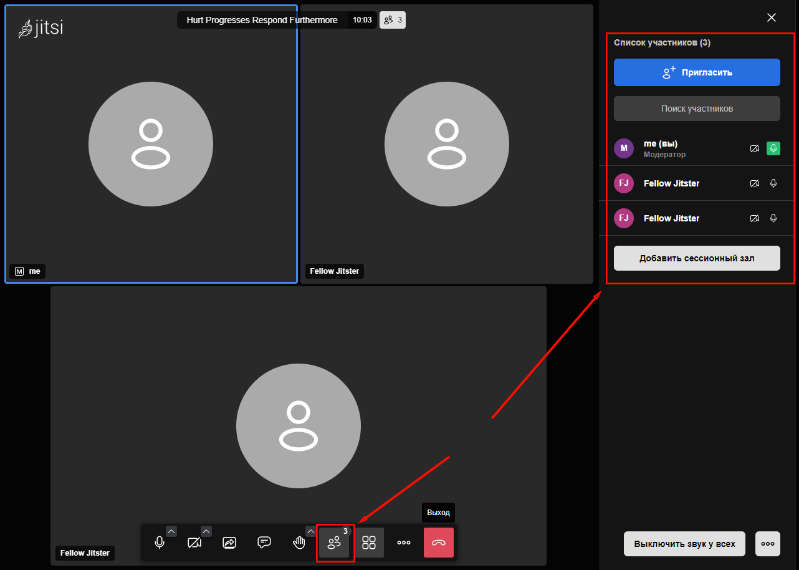The width and height of the screenshot is (799, 570).
Task: Click the participant count badge at top
Action: click(x=393, y=20)
